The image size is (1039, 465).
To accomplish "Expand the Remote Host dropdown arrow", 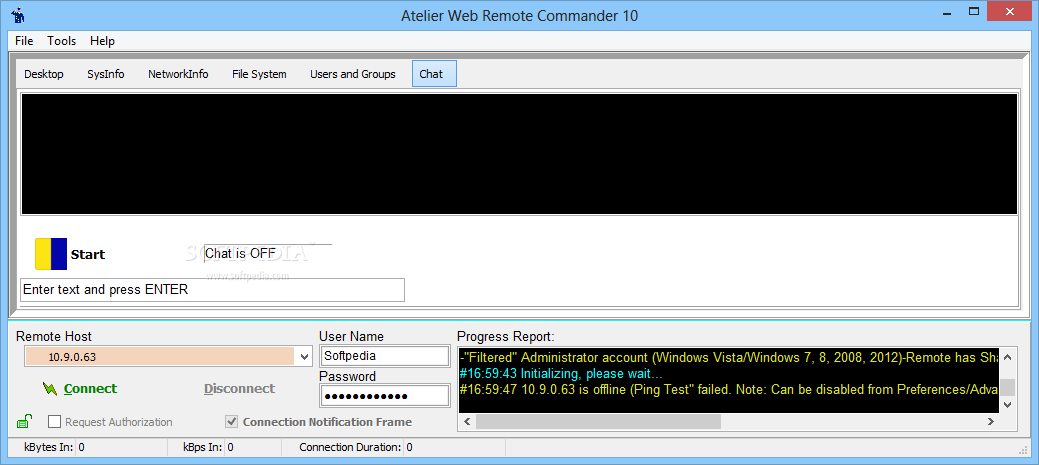I will (x=304, y=357).
